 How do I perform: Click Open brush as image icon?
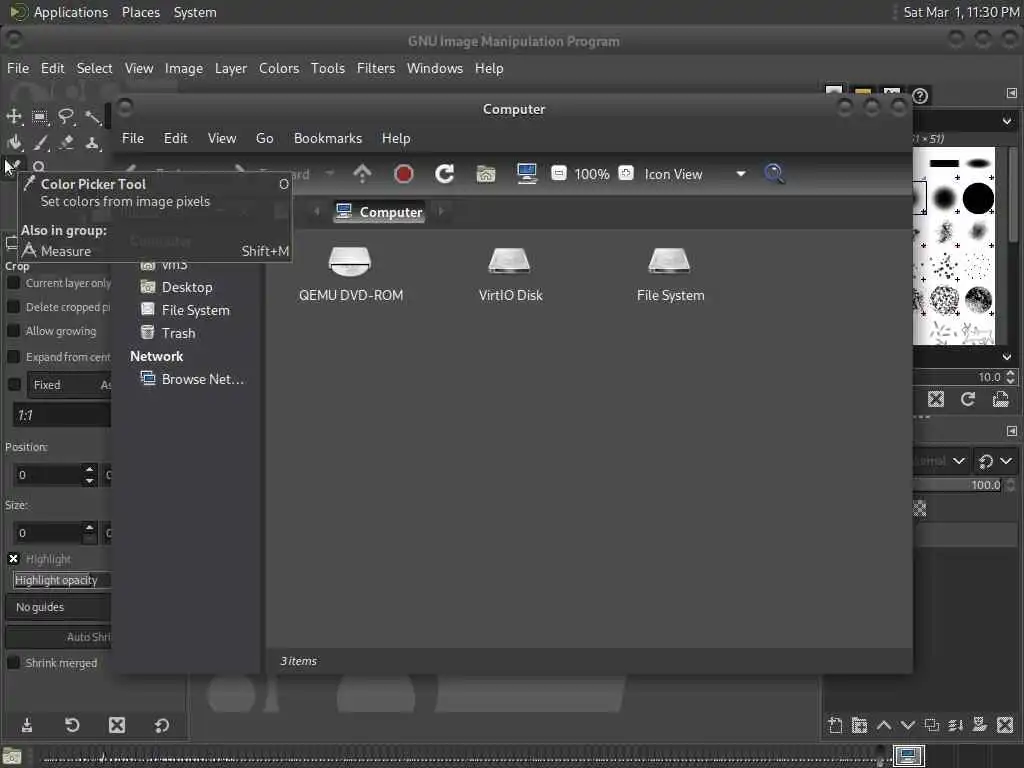tap(1000, 399)
